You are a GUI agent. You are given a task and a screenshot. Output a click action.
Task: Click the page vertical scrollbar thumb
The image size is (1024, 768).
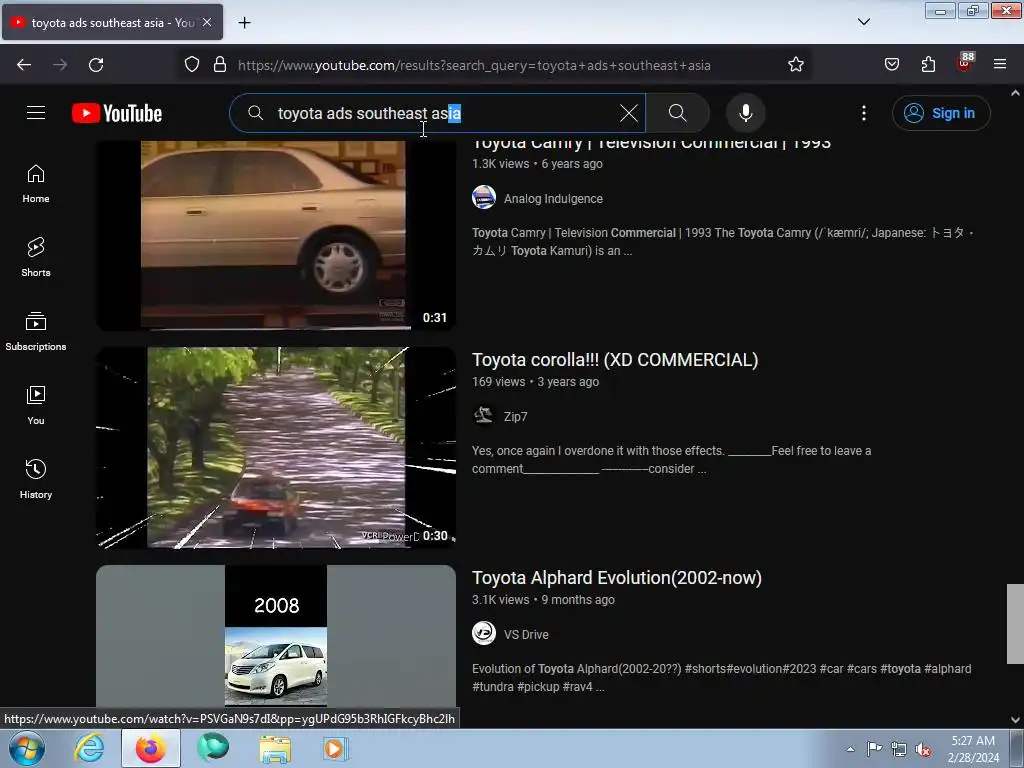[1015, 624]
